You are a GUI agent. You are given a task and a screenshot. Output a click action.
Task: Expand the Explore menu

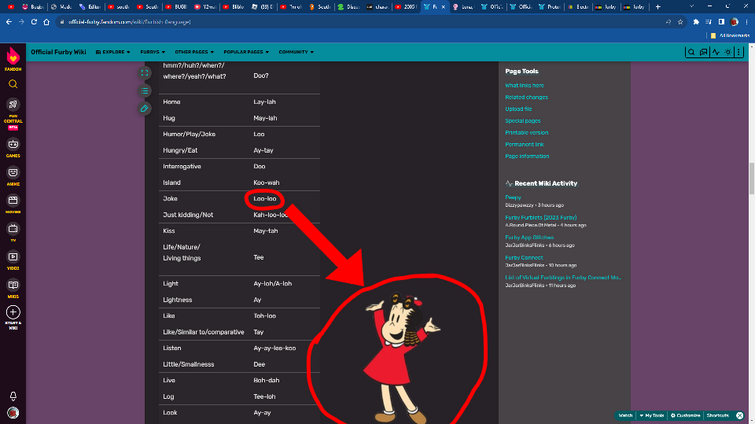pos(113,52)
